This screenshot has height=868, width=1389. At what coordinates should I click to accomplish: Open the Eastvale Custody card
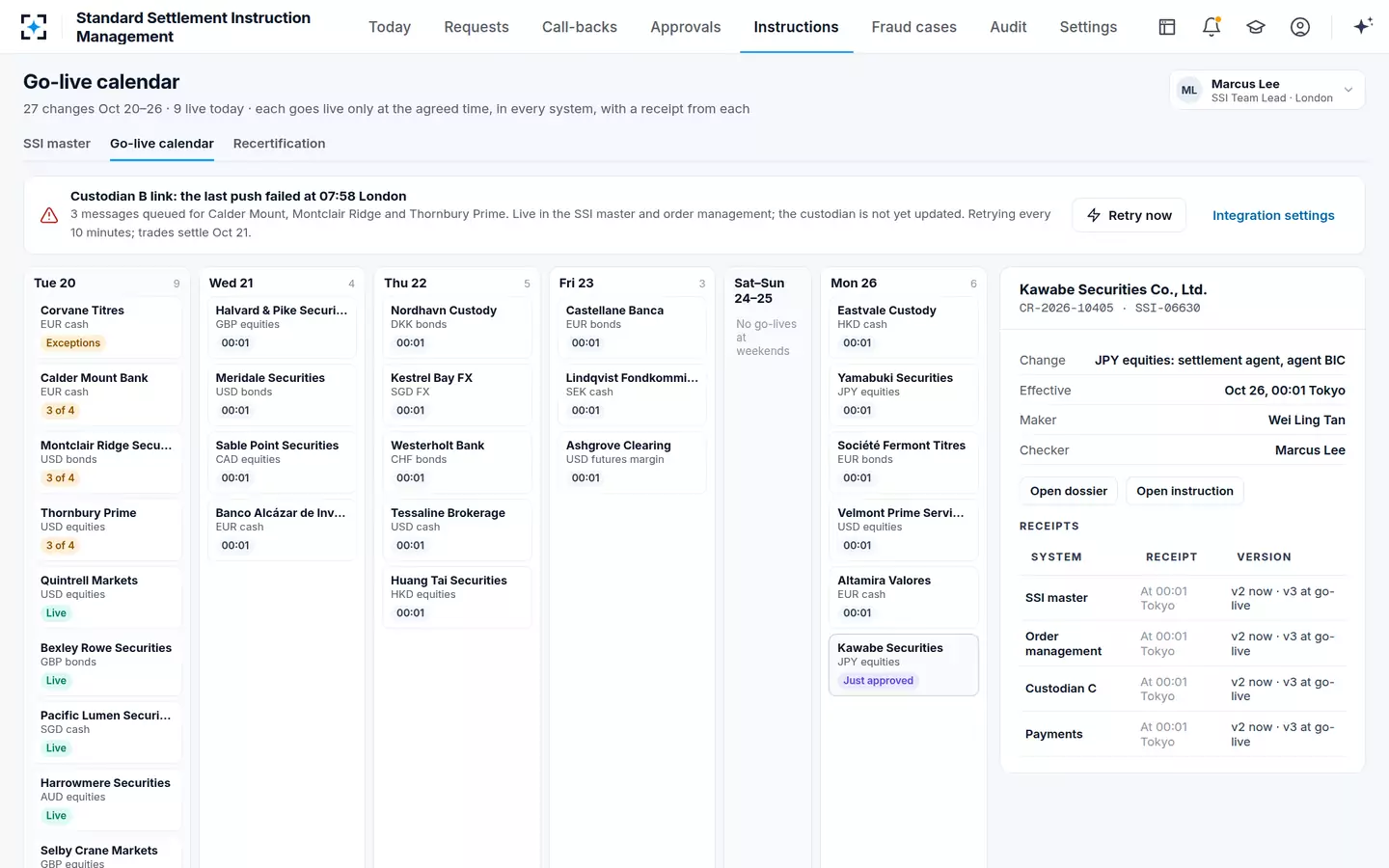[x=904, y=327]
